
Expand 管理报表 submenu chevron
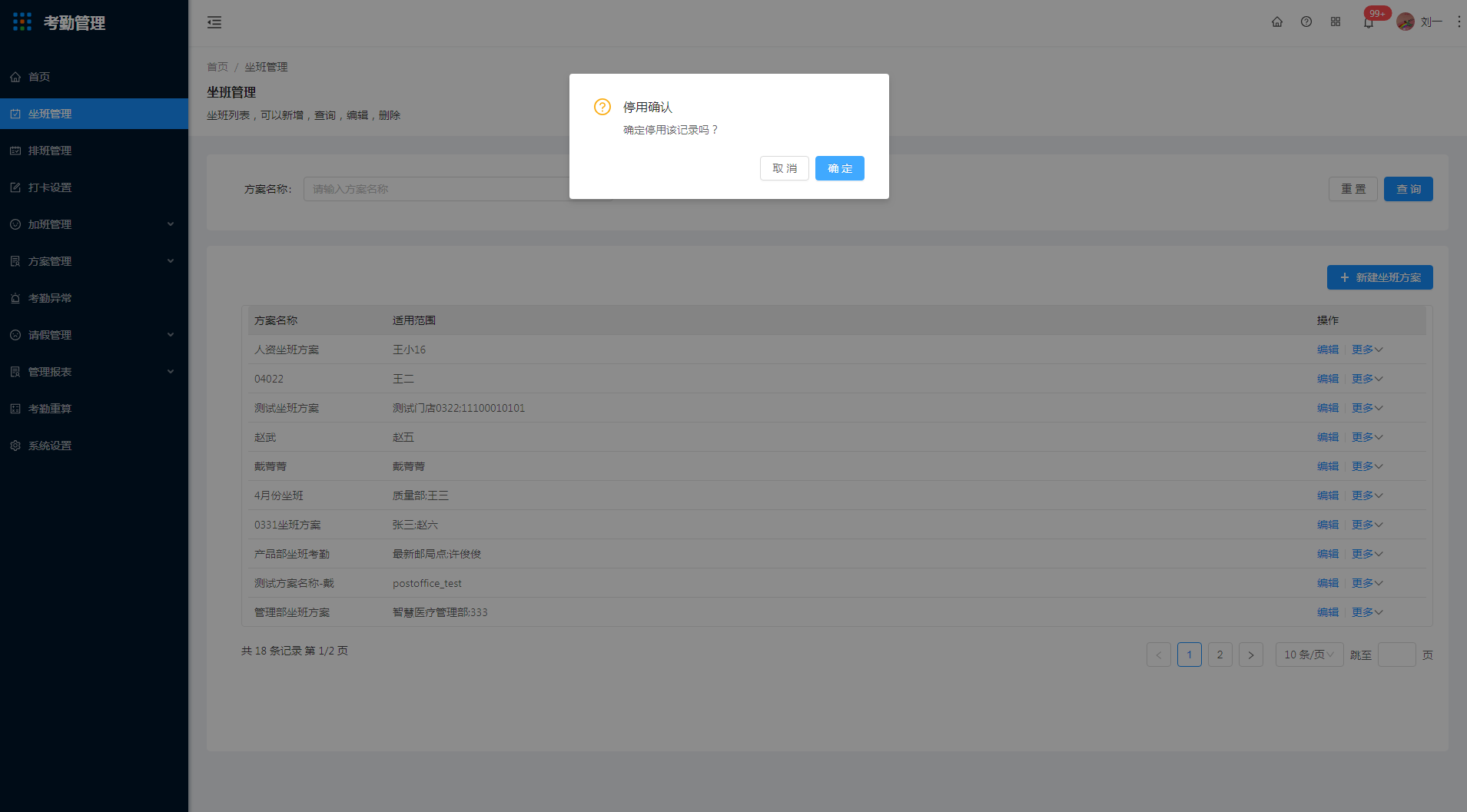(171, 372)
